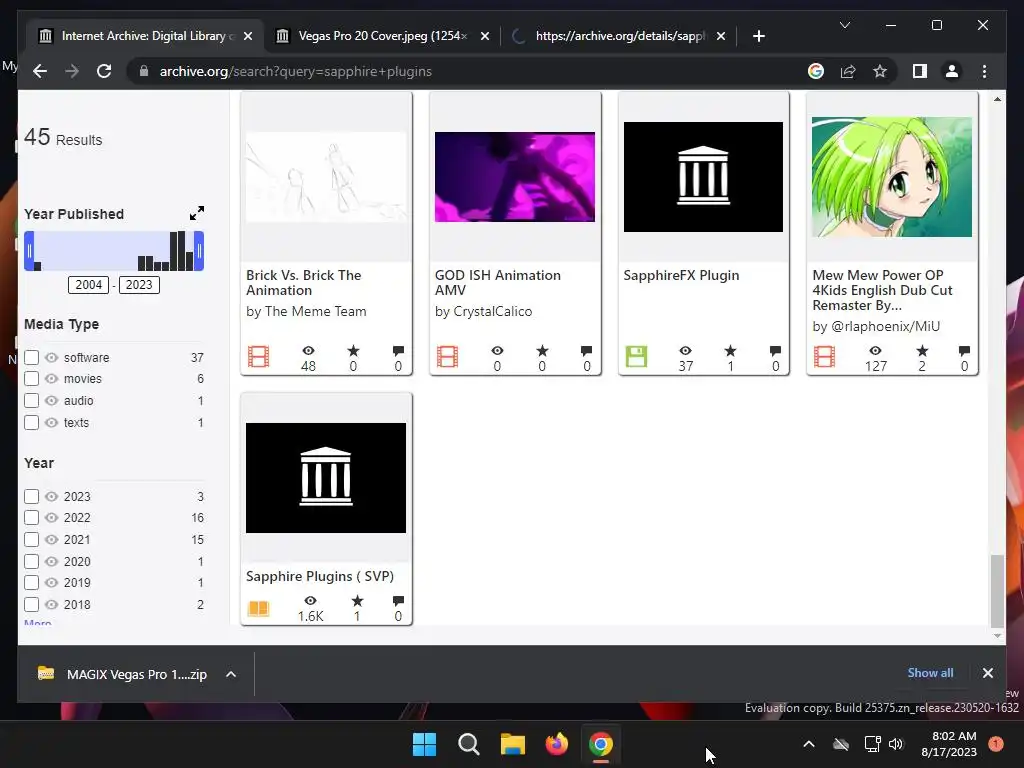Show hidden system tray icons
The width and height of the screenshot is (1024, 768).
pyautogui.click(x=808, y=744)
